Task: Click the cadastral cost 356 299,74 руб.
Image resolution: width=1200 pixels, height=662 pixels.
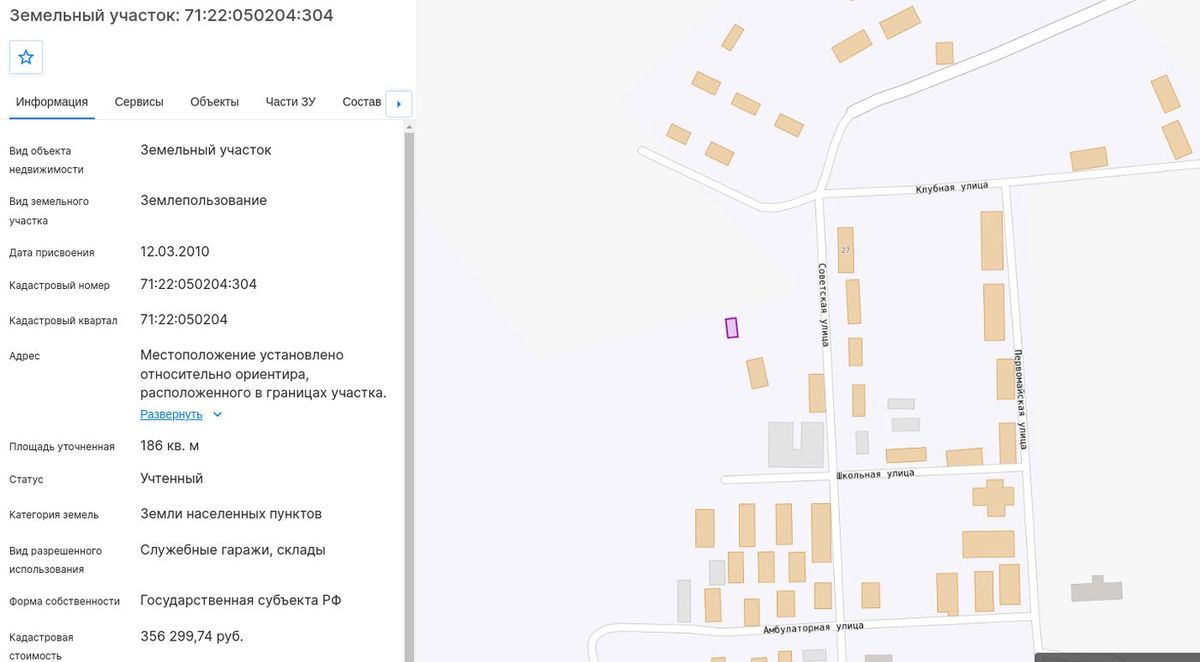Action: tap(192, 636)
